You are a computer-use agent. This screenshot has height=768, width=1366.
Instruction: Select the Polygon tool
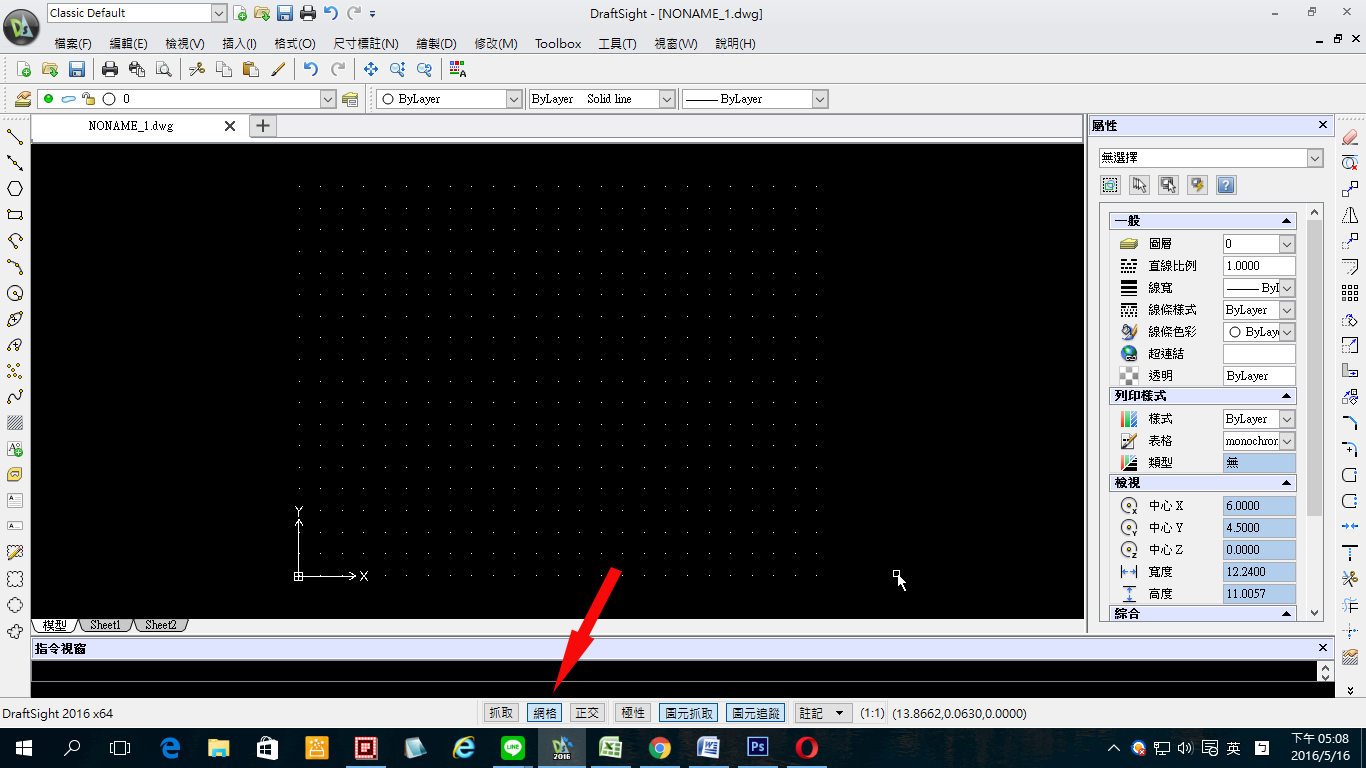pos(15,189)
